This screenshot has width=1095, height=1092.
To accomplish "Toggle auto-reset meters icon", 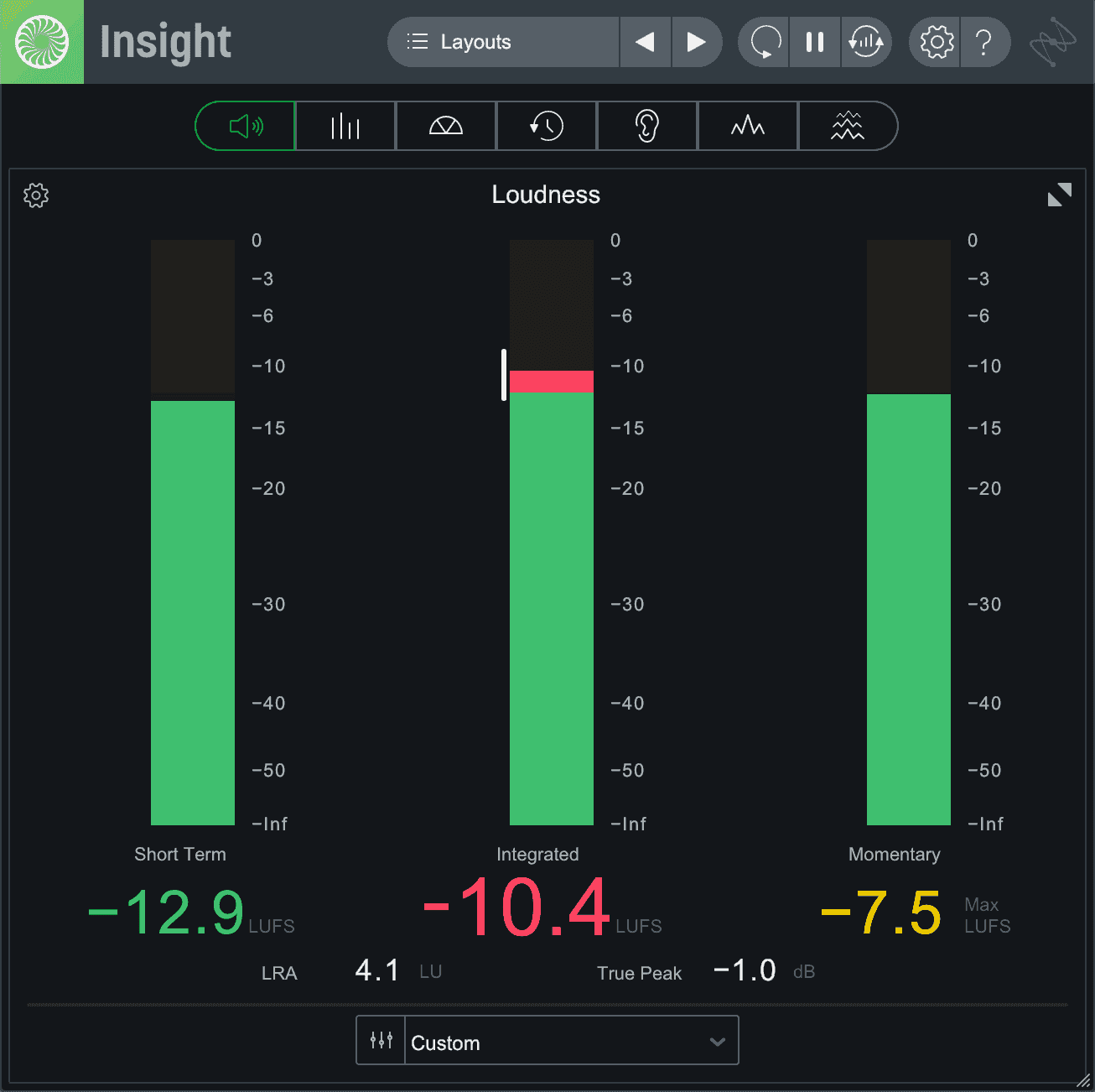I will (x=866, y=42).
